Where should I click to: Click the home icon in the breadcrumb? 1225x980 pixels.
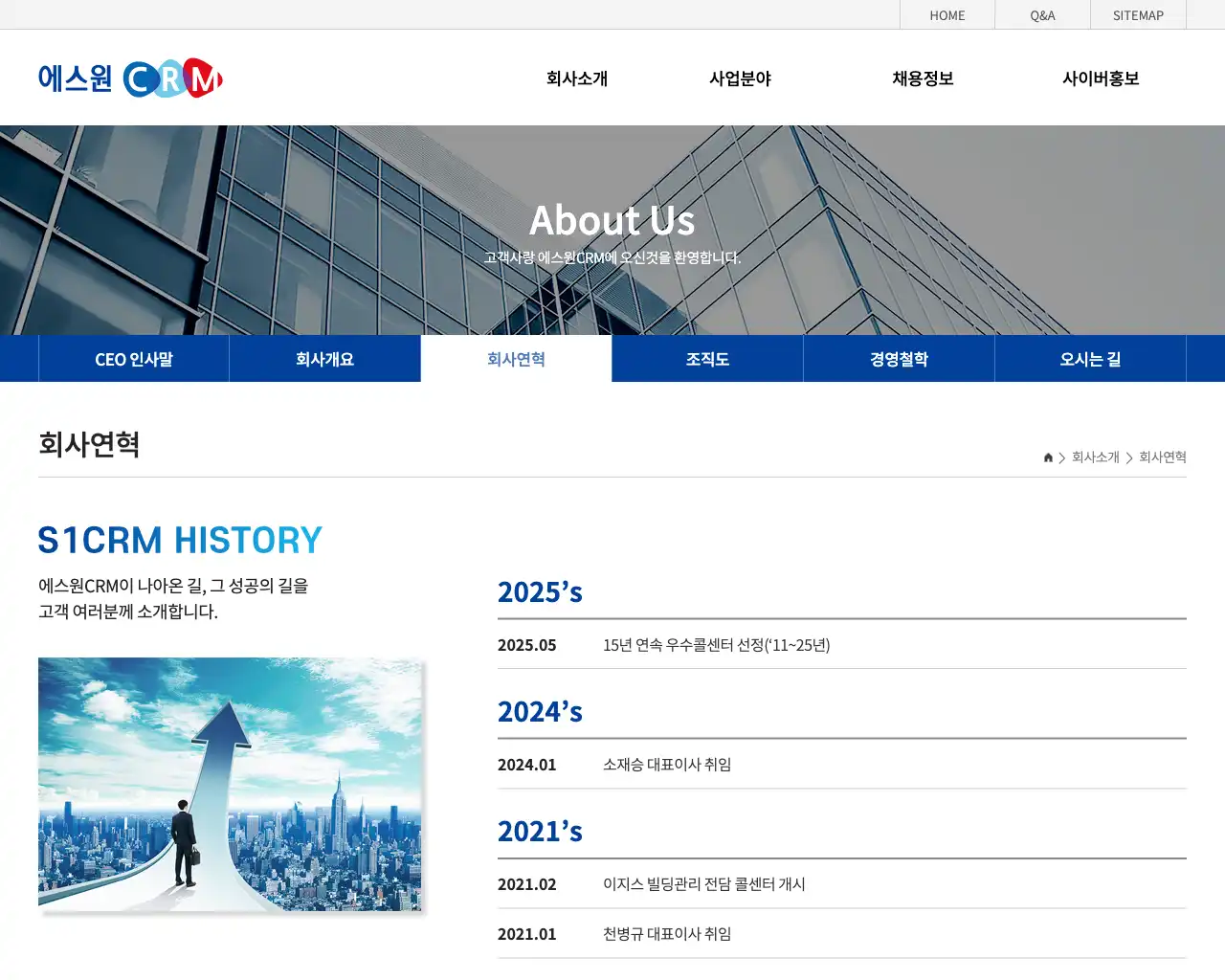1047,457
